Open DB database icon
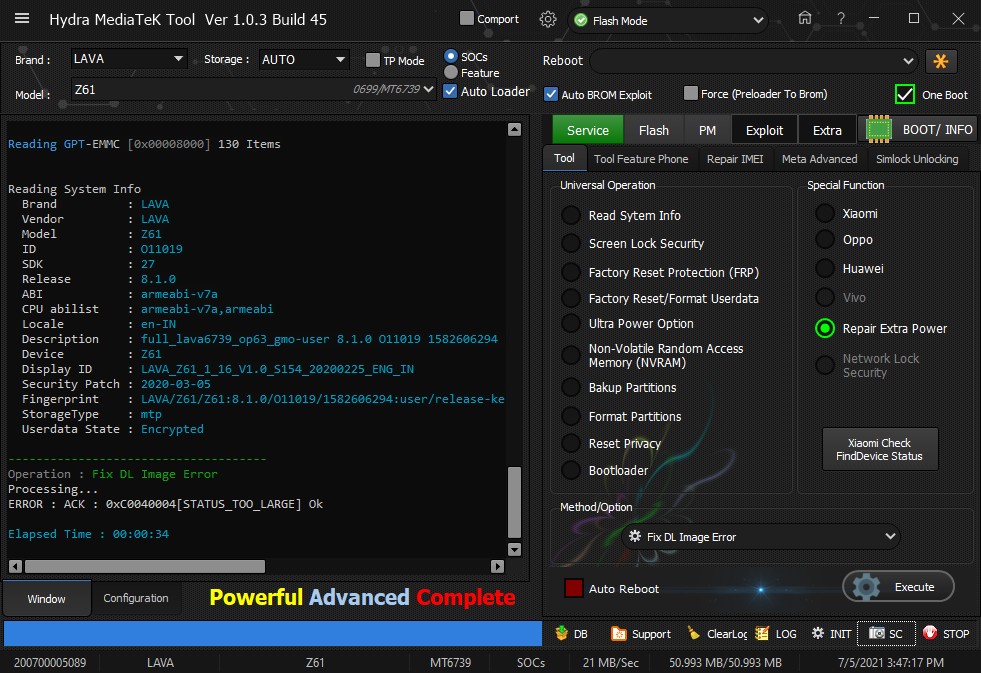981x673 pixels. [562, 633]
